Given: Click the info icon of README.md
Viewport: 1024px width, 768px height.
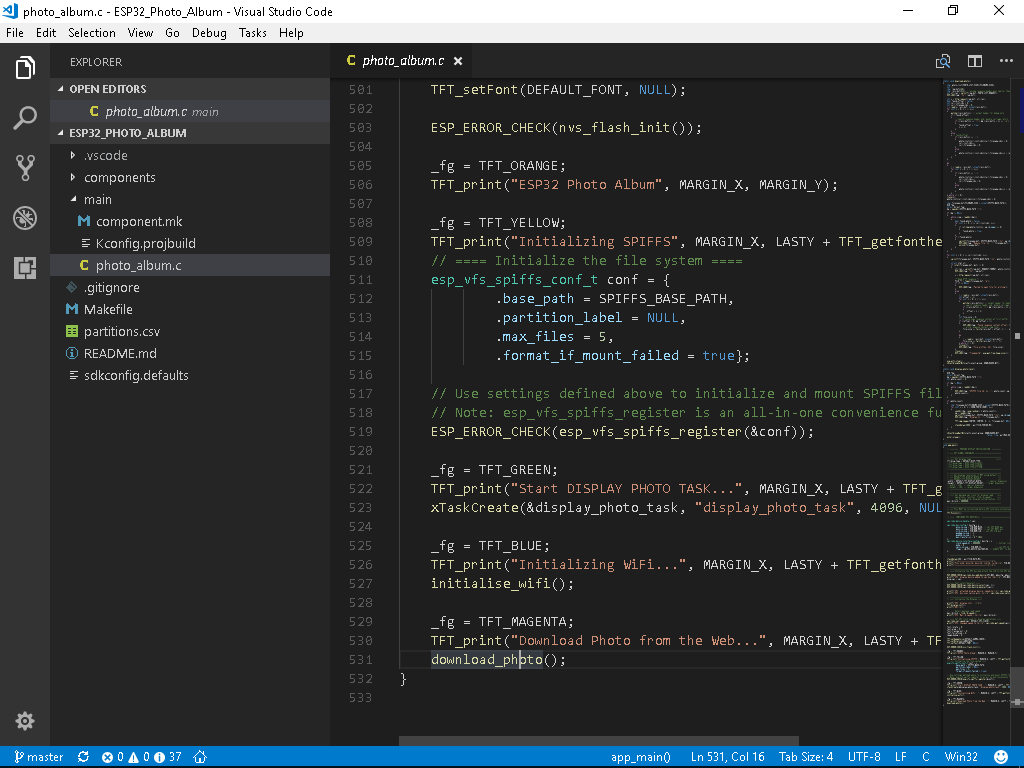Looking at the screenshot, I should point(72,353).
